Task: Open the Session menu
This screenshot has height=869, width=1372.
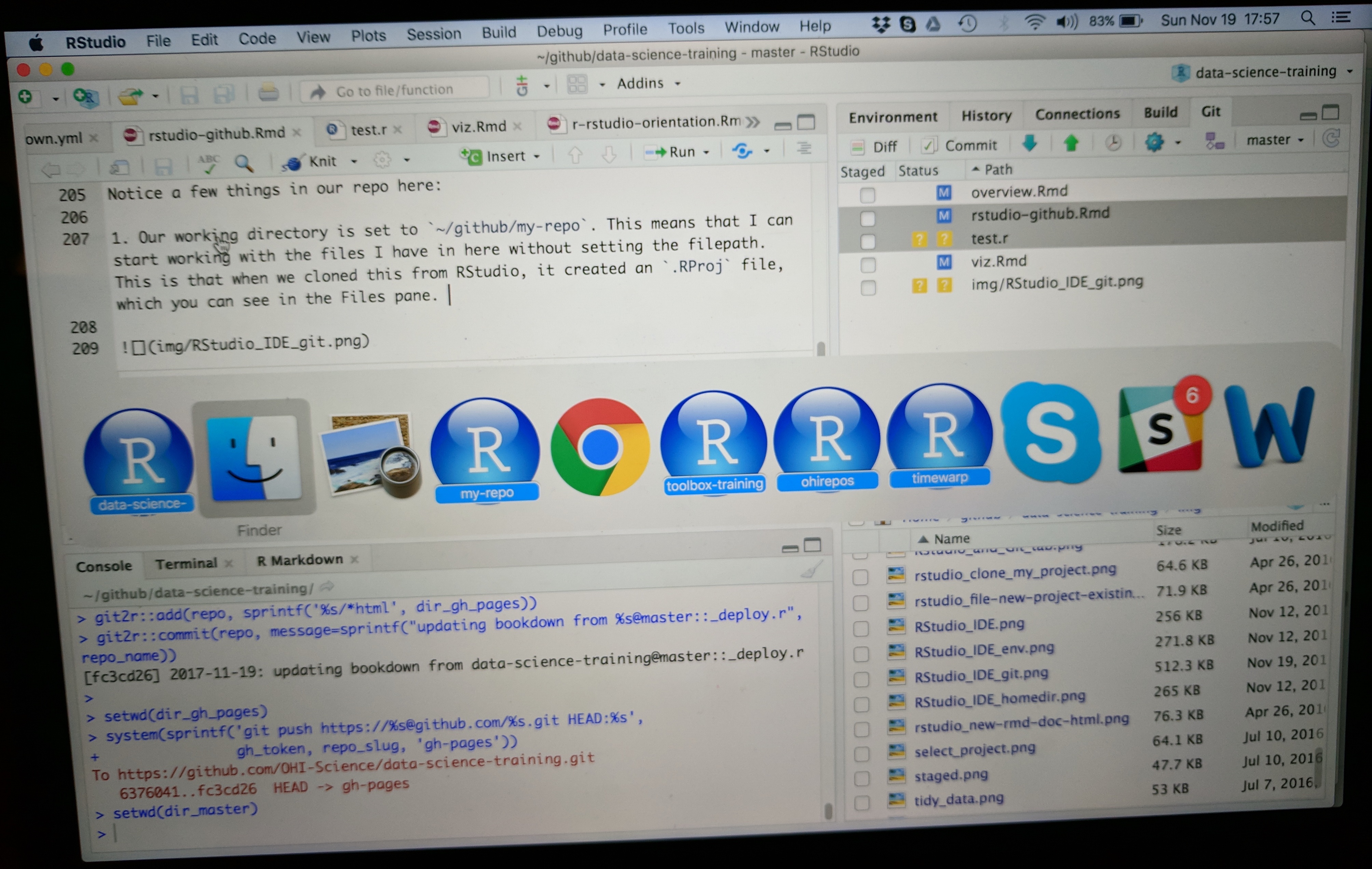Action: pyautogui.click(x=434, y=34)
